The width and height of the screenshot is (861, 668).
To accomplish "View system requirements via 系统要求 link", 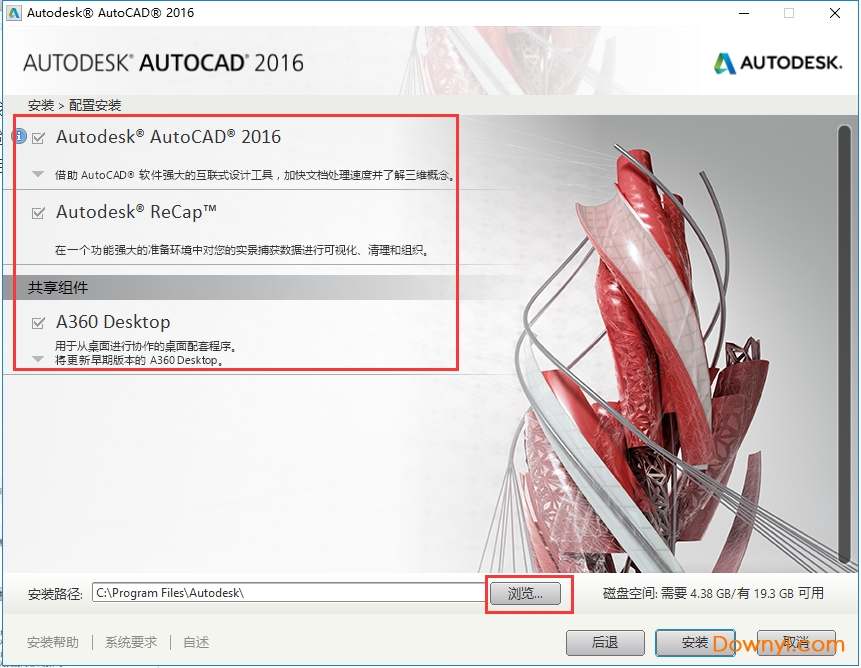I will coord(130,642).
